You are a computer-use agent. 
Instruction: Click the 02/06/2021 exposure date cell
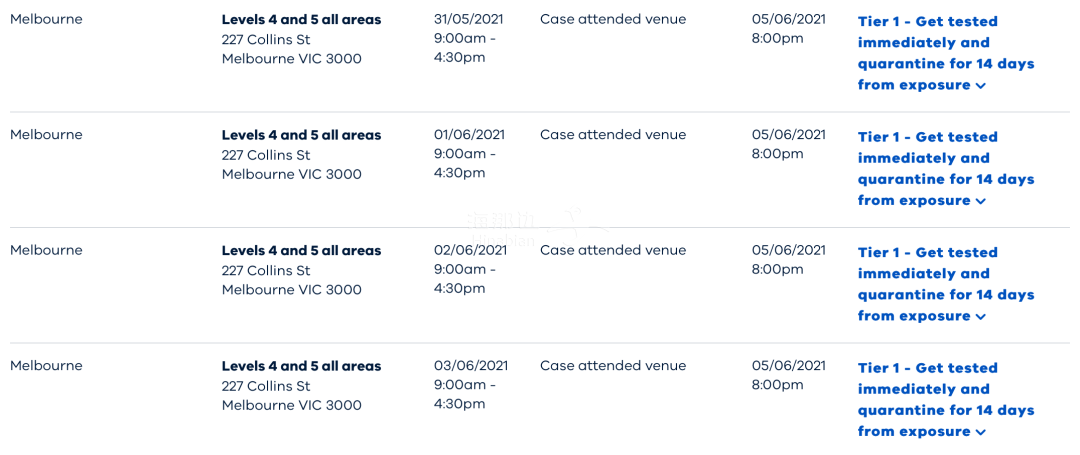coord(470,270)
